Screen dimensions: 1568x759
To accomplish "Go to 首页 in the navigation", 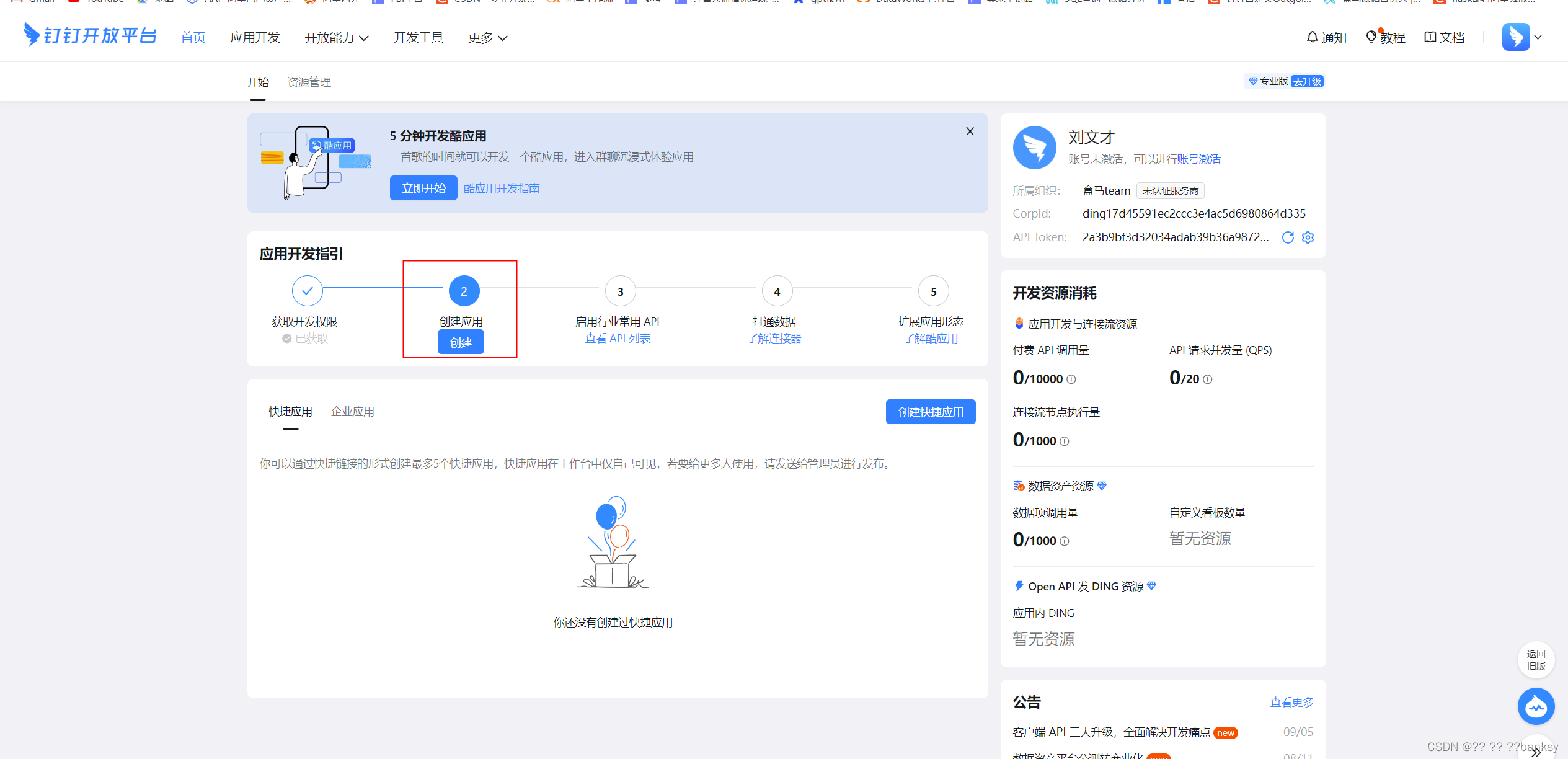I will click(x=193, y=38).
